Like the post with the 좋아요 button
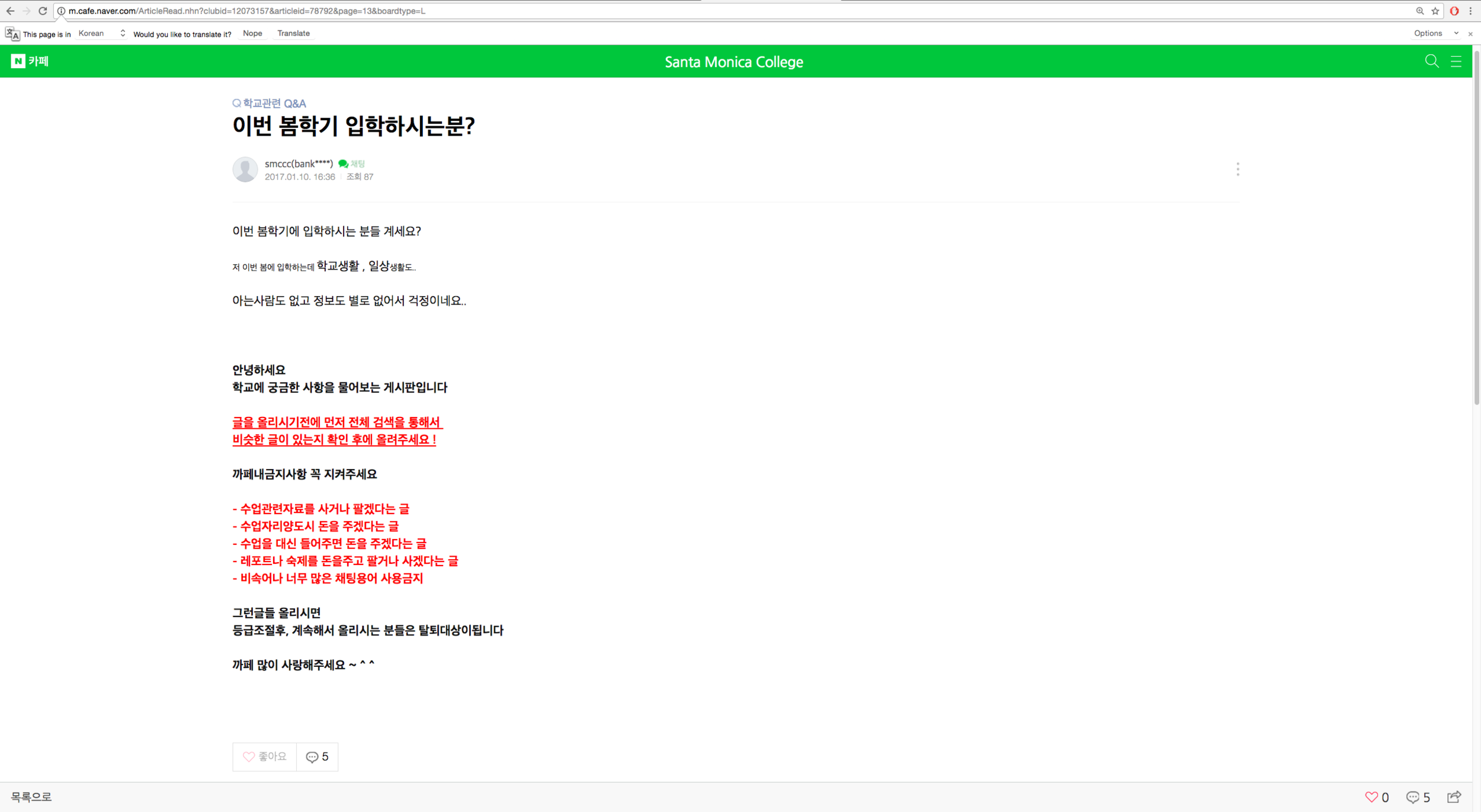This screenshot has height=812, width=1481. [264, 757]
